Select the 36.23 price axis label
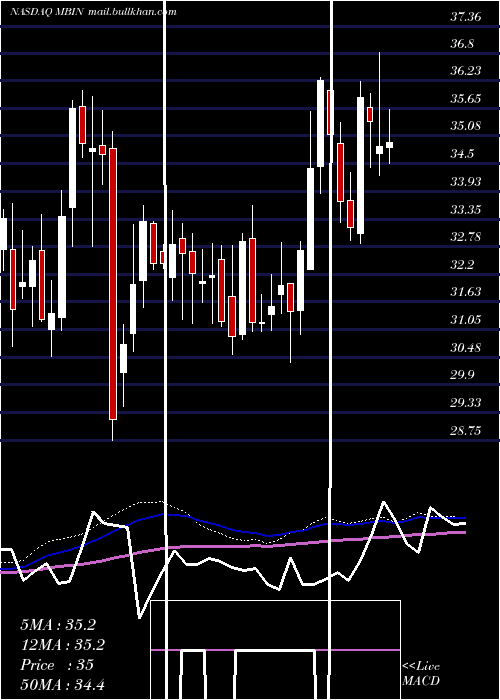Image resolution: width=500 pixels, height=700 pixels. 466,71
